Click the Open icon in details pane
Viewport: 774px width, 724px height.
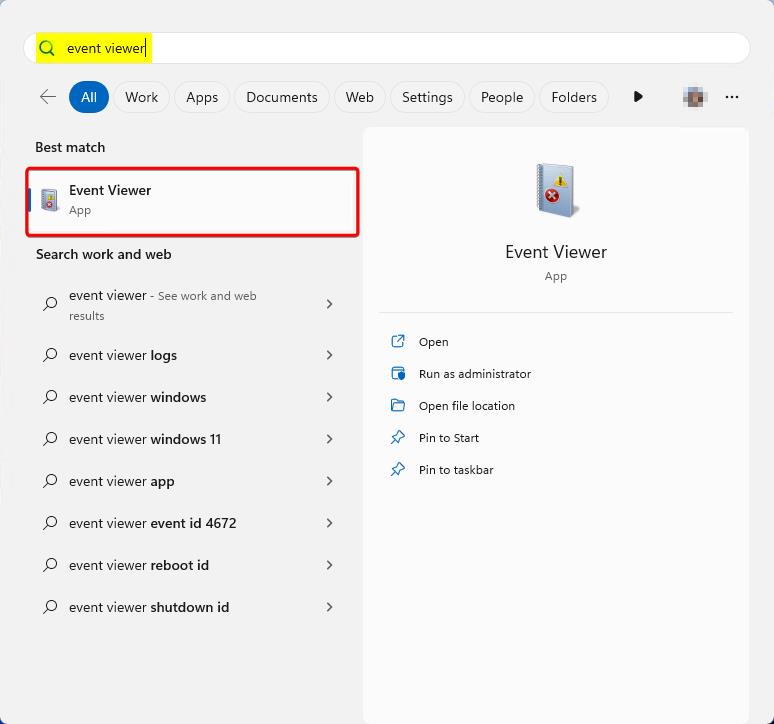[398, 342]
